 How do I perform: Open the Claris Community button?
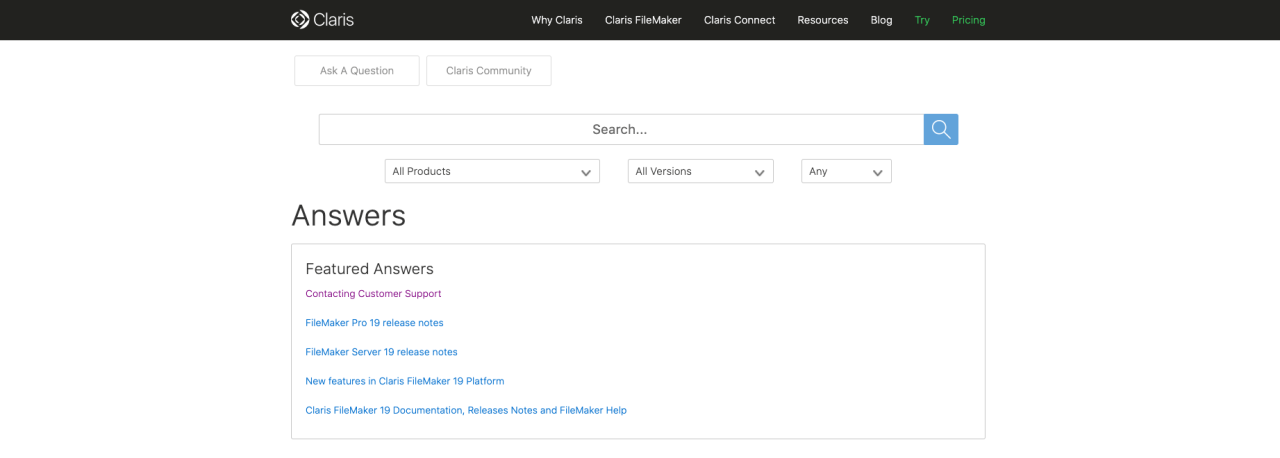[x=489, y=71]
